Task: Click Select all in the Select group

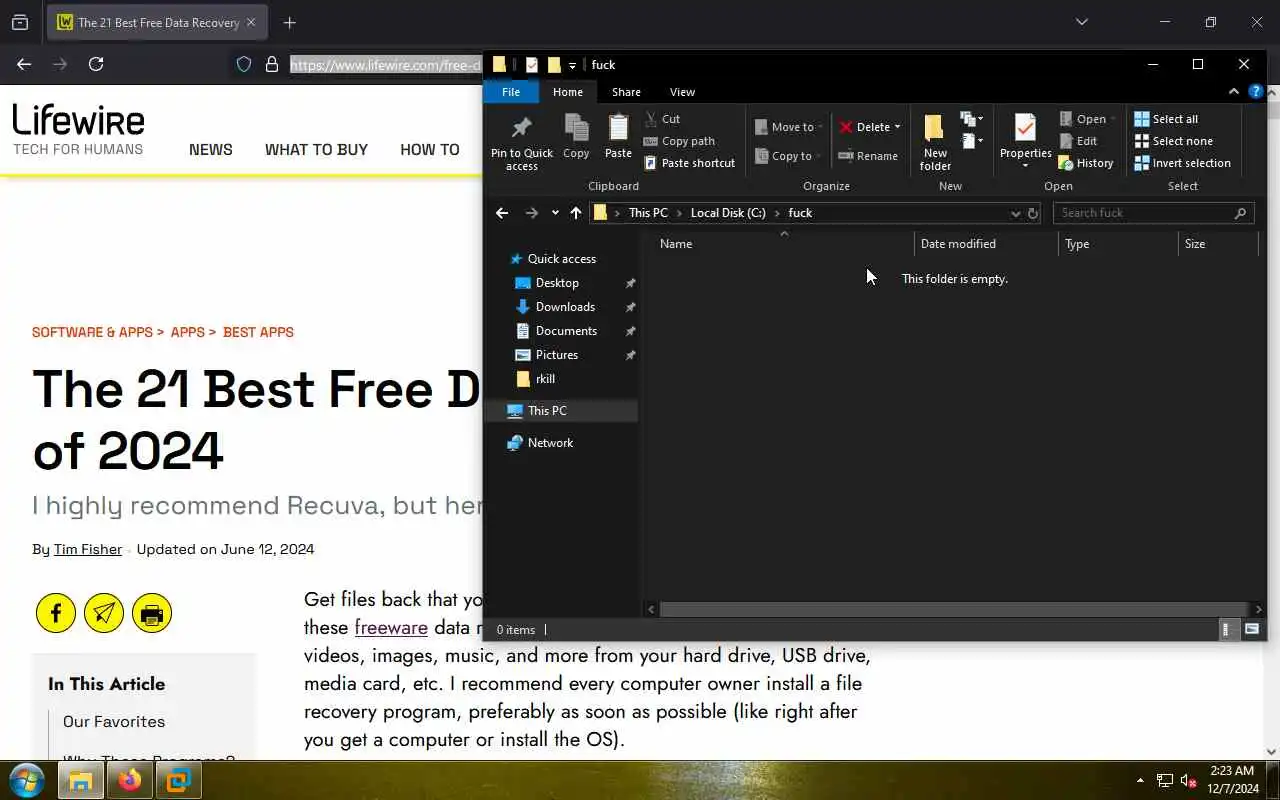Action: point(1166,119)
